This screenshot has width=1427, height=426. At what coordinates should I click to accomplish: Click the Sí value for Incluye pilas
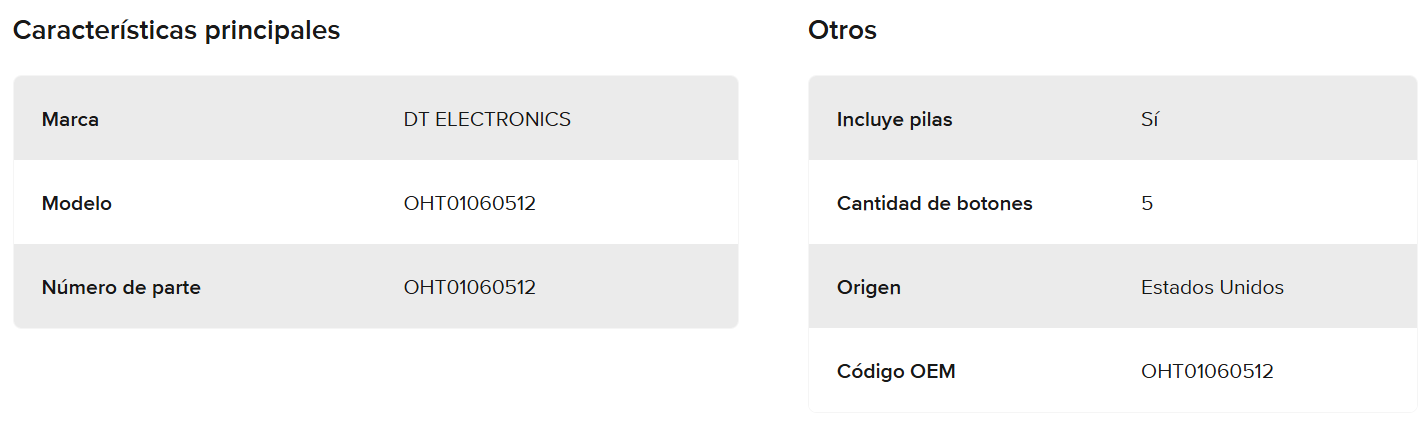point(1149,120)
